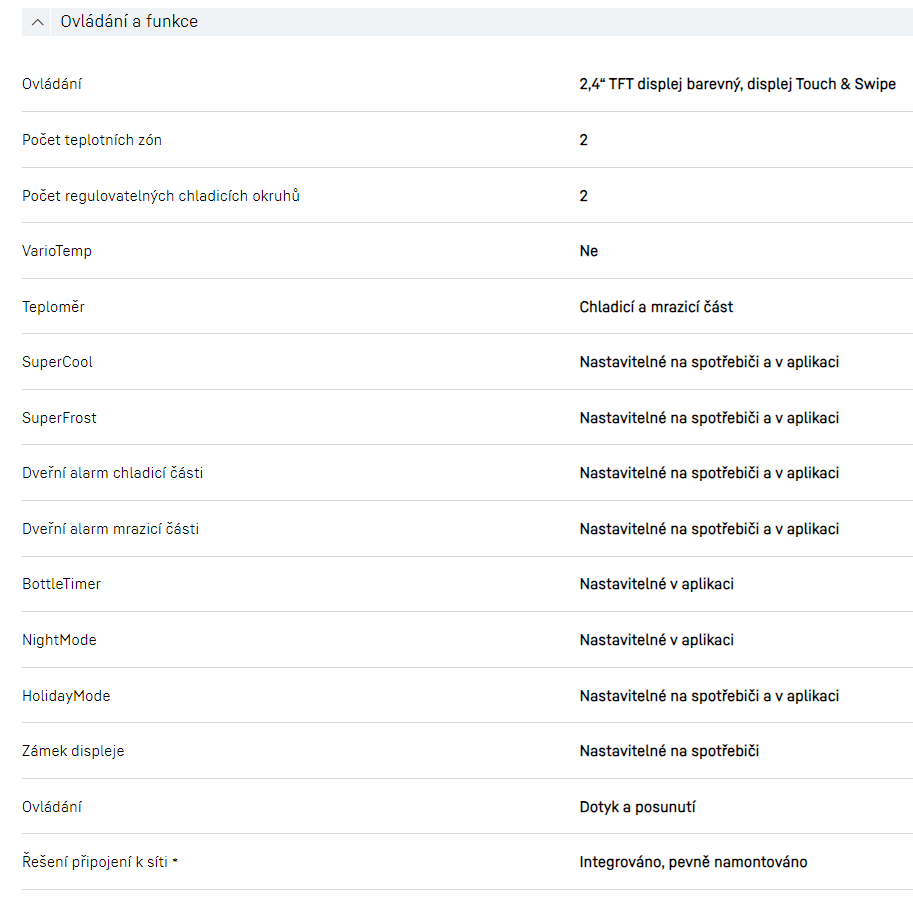The height and width of the screenshot is (901, 913).
Task: Click the Chladicí a mrazicí část value
Action: click(656, 307)
